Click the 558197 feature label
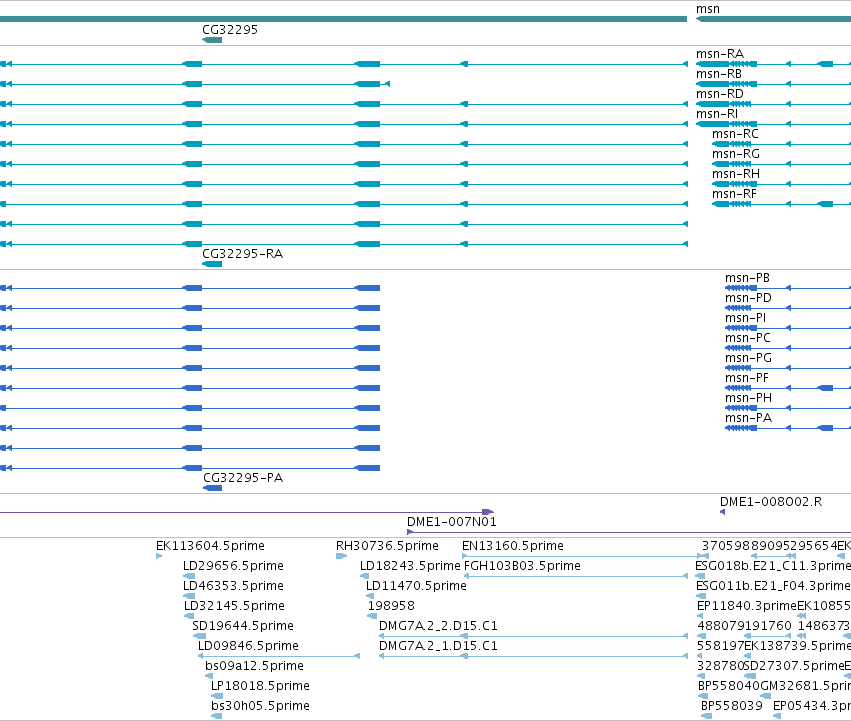This screenshot has width=851, height=721. [x=720, y=646]
